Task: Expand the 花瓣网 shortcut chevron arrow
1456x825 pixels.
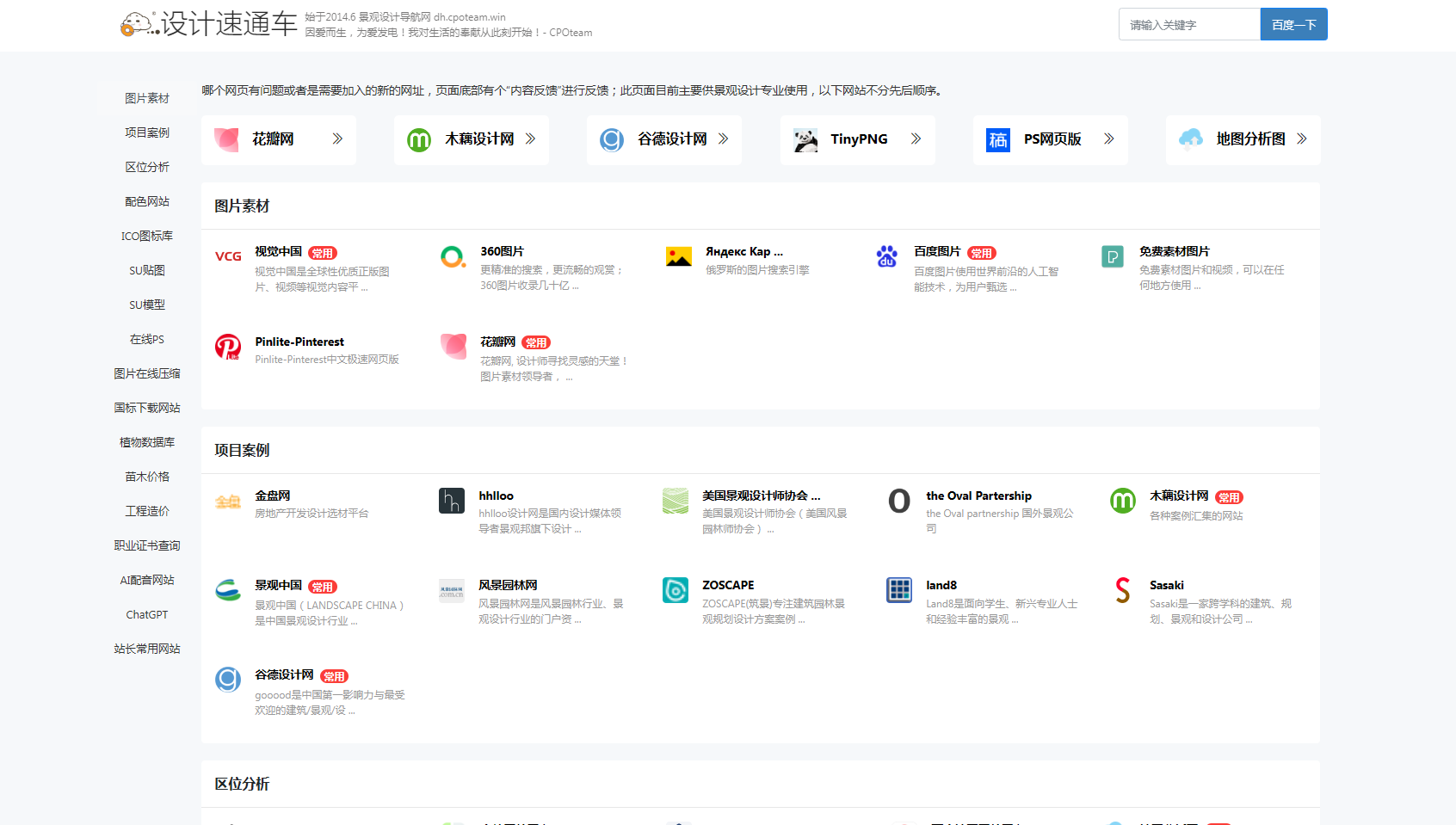Action: (x=337, y=139)
